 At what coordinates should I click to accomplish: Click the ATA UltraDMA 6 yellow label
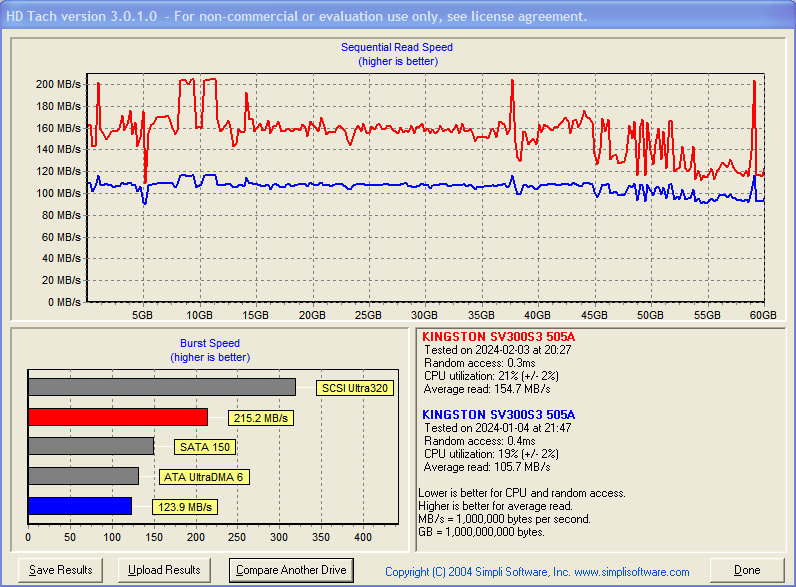click(204, 477)
